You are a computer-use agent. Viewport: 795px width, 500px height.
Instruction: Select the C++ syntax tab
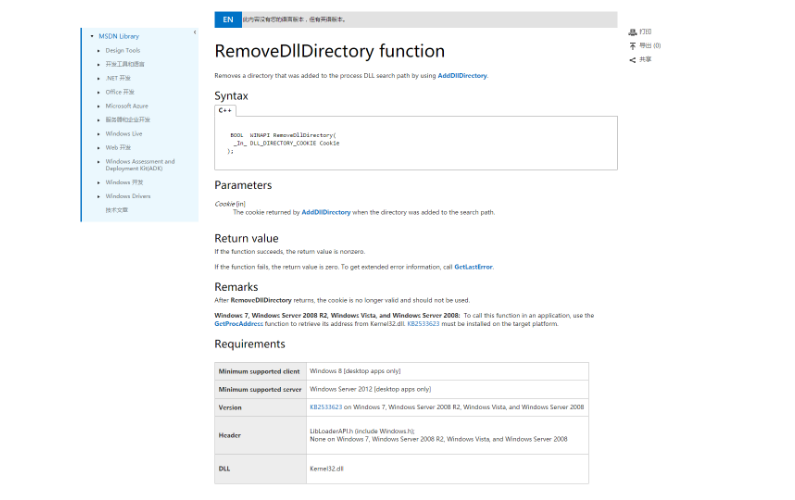226,110
